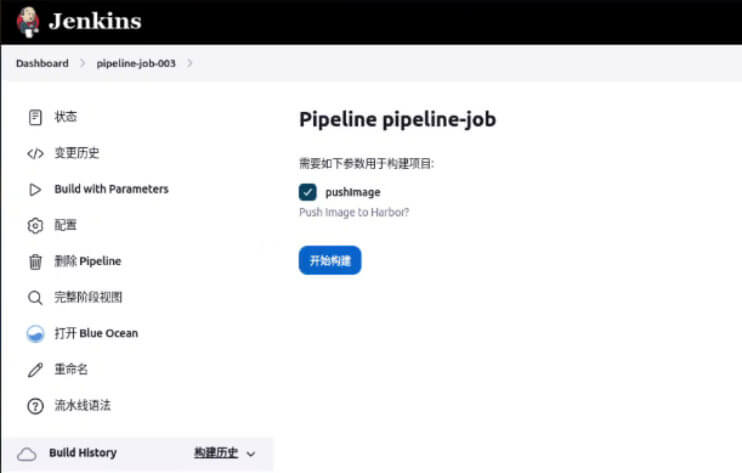Open the 流水线语法 sidebar item
742x473 pixels.
(x=82, y=405)
